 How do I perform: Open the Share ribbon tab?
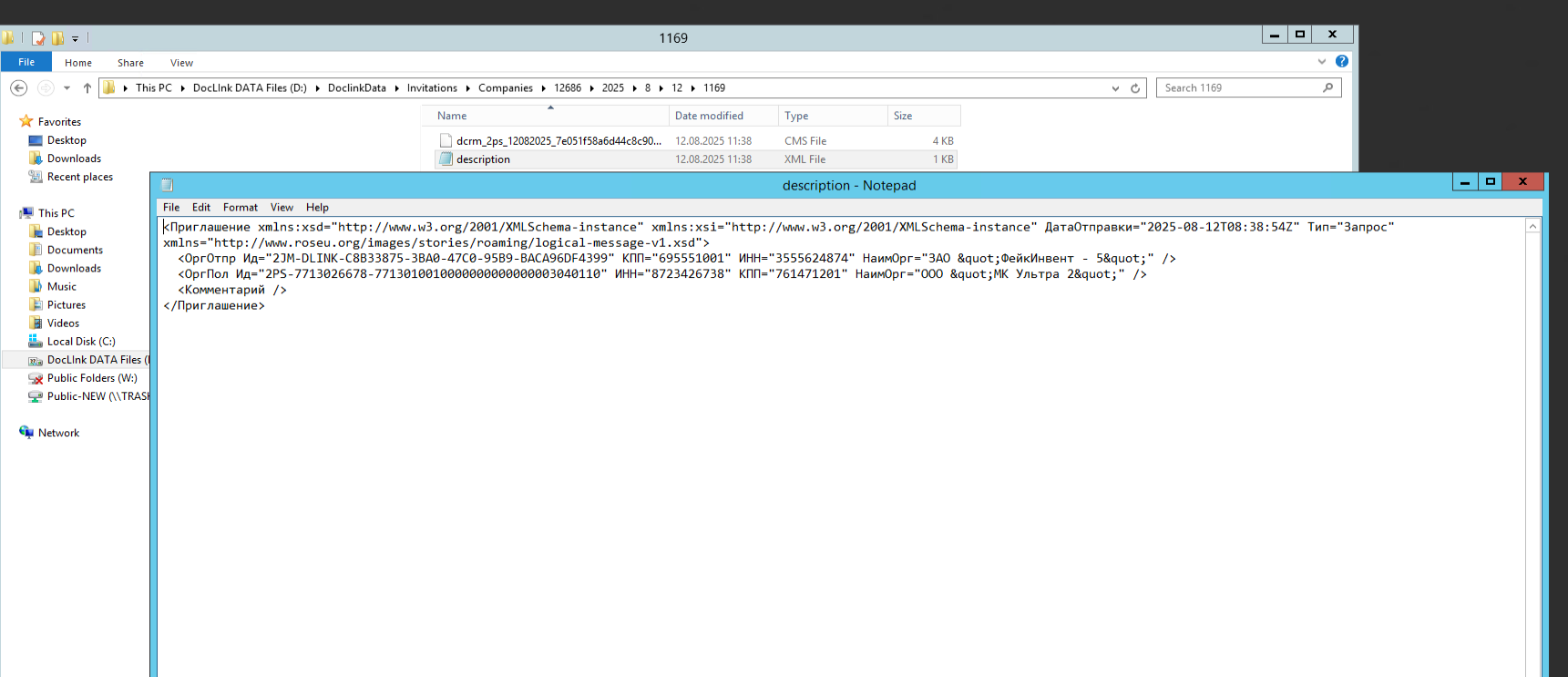(130, 63)
